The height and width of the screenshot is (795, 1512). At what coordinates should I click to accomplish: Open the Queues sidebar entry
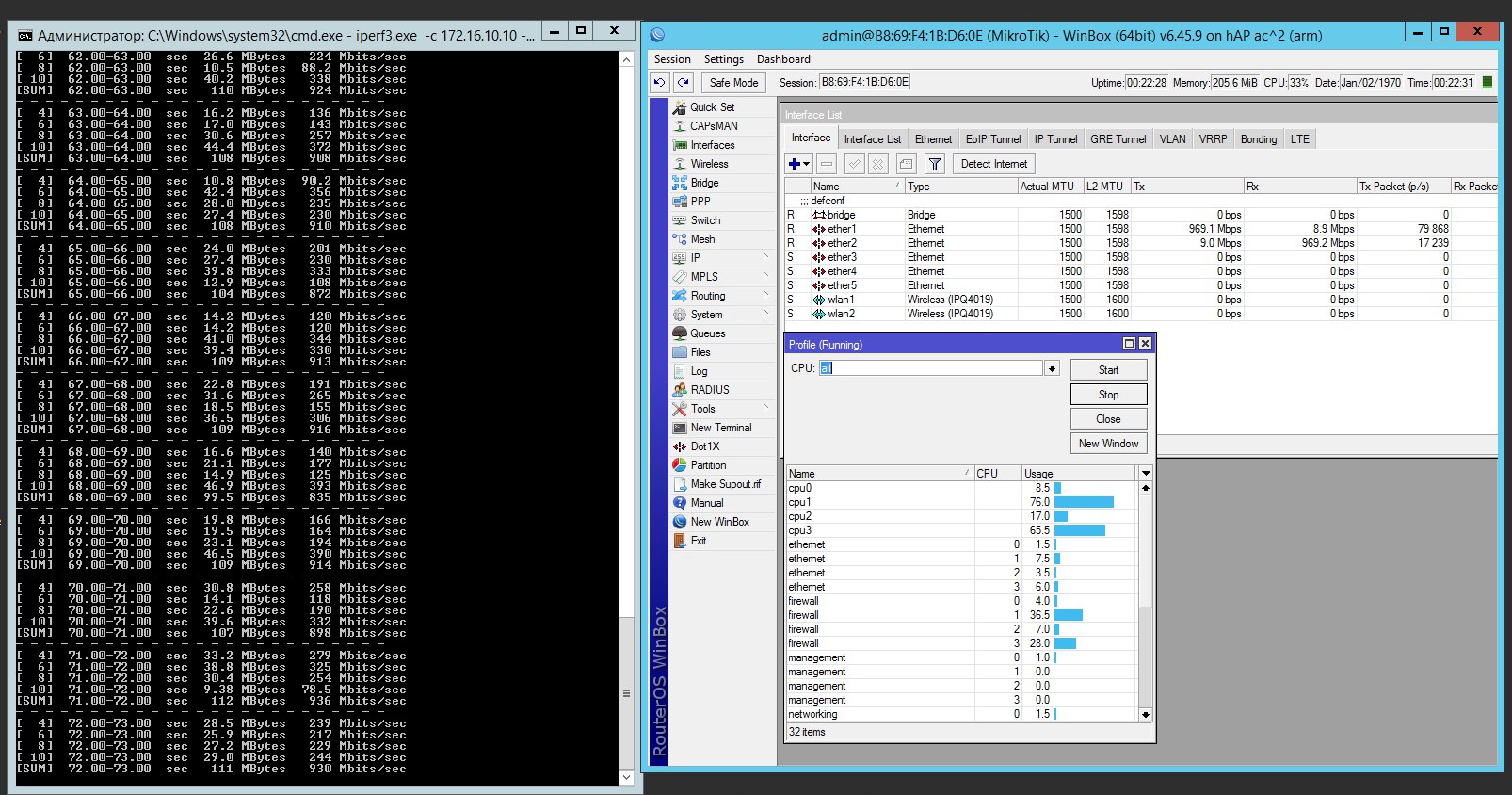pyautogui.click(x=708, y=333)
